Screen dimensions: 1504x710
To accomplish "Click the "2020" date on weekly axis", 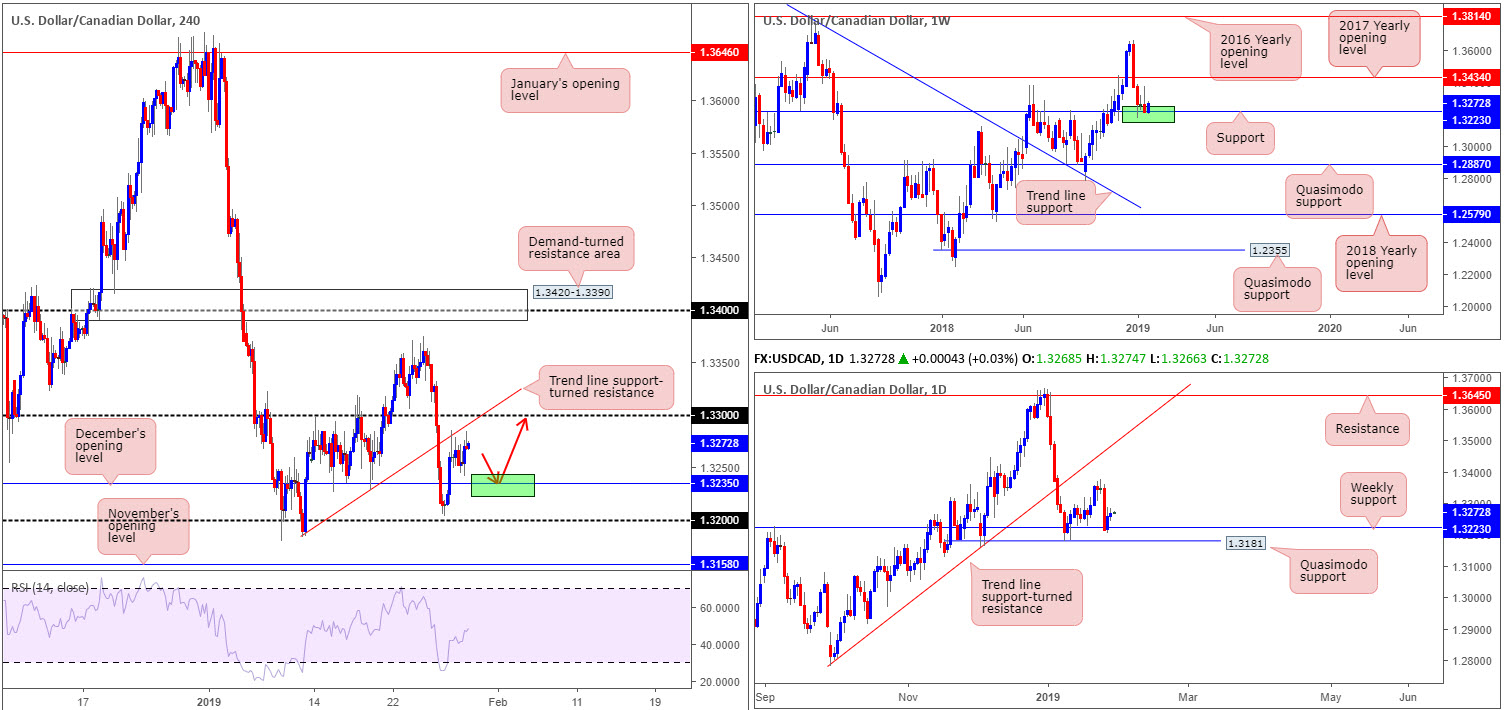I will click(1329, 326).
